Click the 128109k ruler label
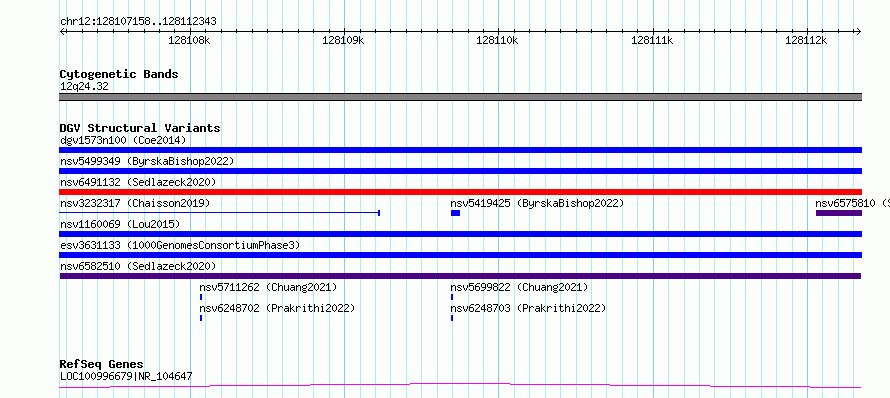This screenshot has width=890, height=398. click(343, 40)
